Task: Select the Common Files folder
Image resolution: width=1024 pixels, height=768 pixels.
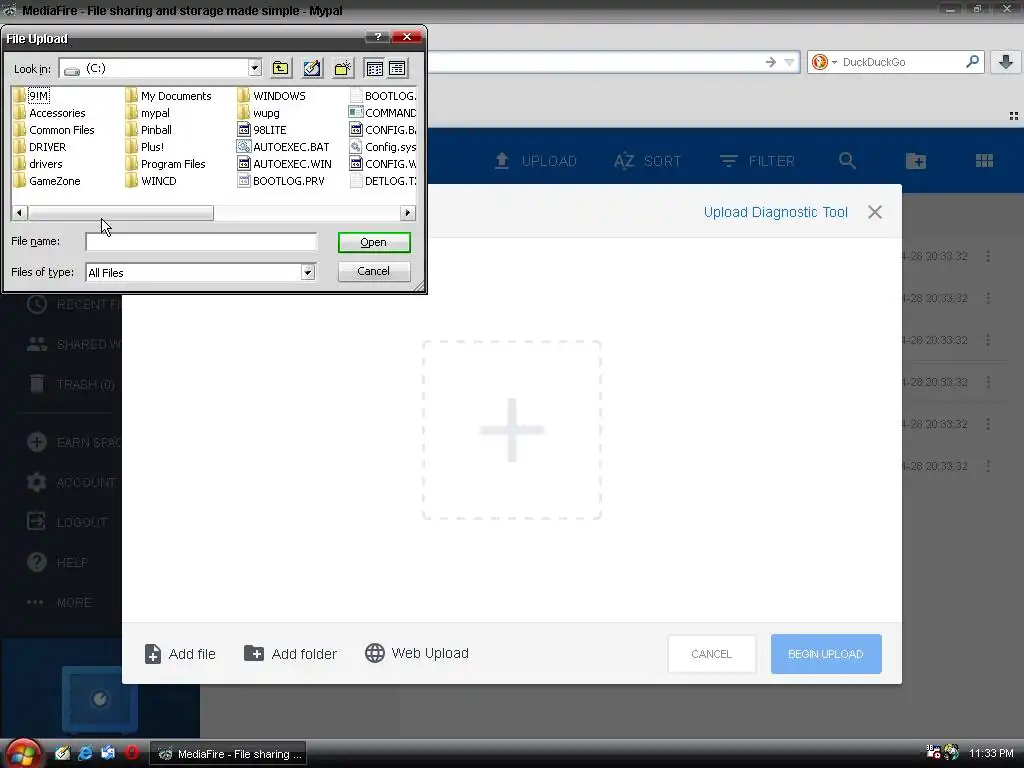Action: point(54,130)
